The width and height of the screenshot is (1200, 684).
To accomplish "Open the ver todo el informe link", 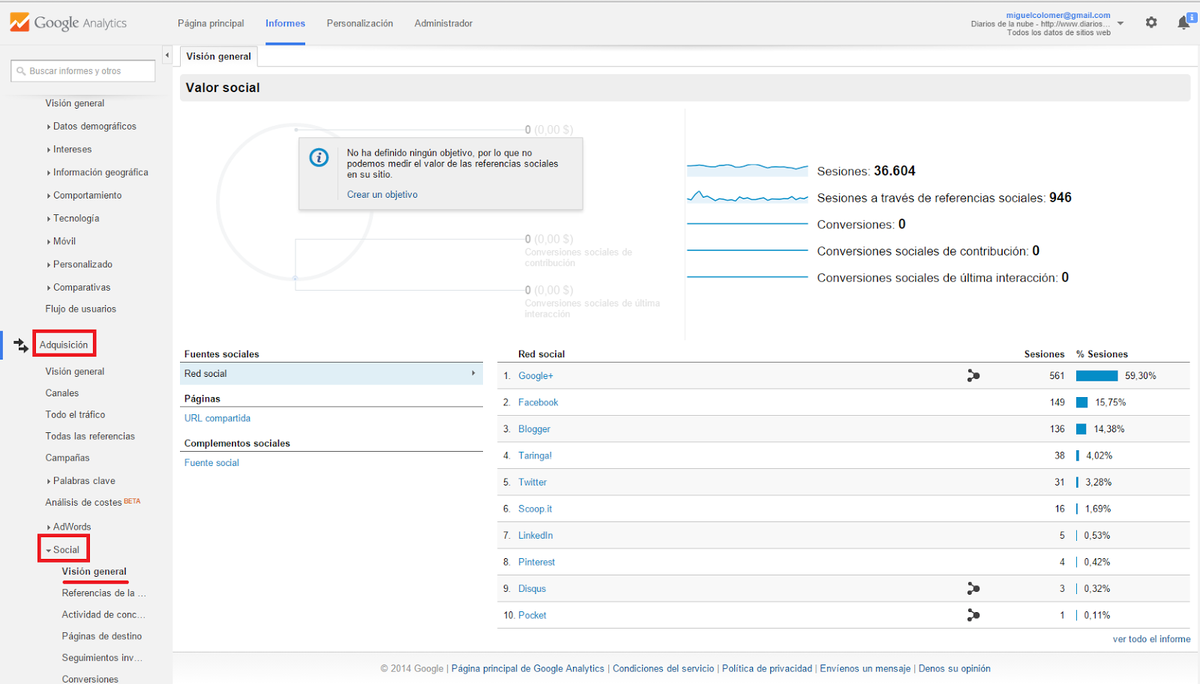I will [x=1151, y=639].
